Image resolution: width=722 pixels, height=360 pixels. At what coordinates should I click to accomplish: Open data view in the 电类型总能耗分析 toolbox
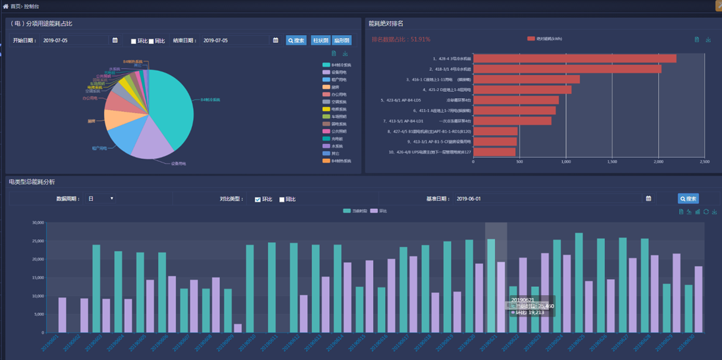681,211
